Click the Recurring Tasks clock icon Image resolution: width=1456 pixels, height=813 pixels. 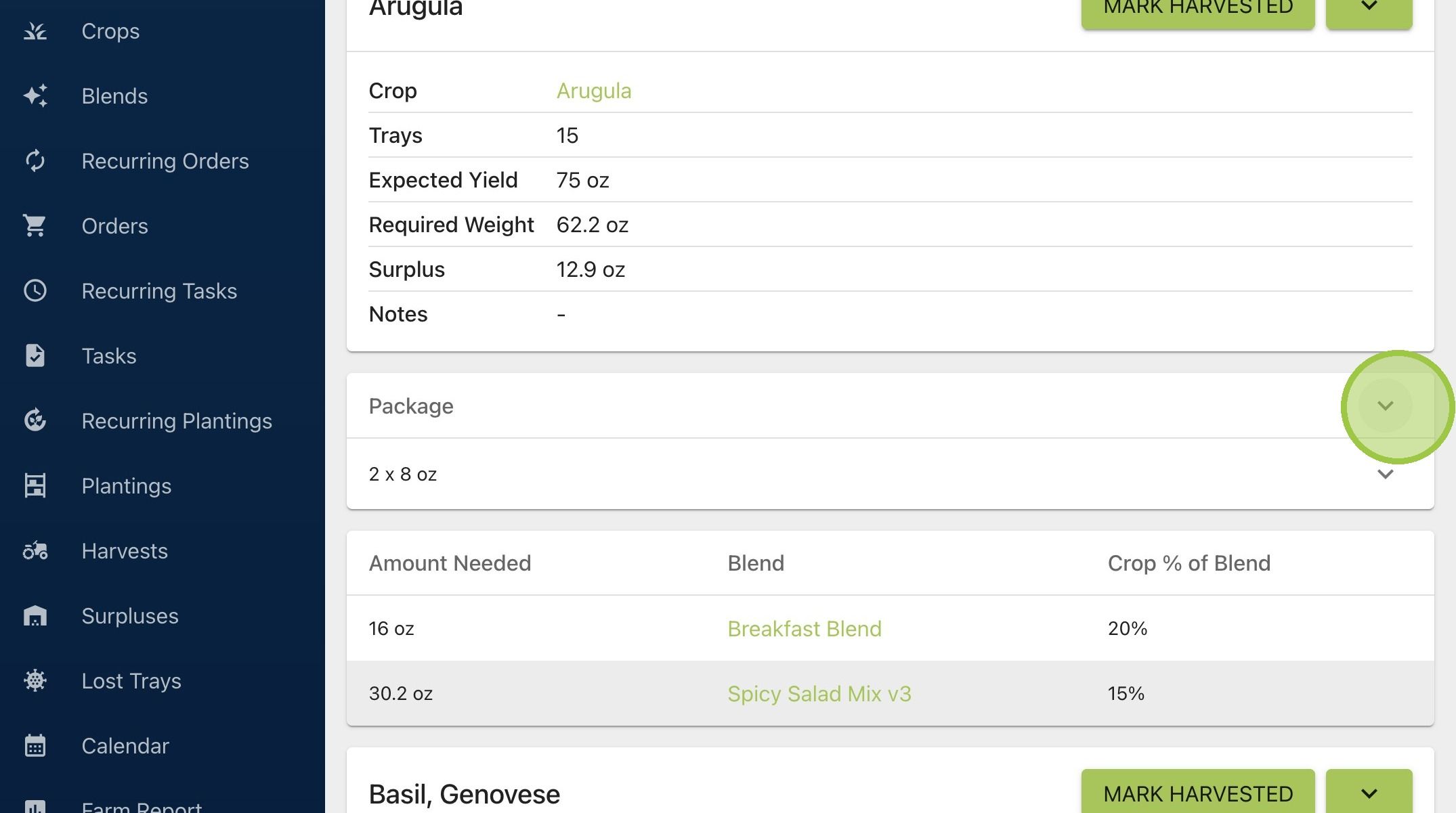click(35, 291)
